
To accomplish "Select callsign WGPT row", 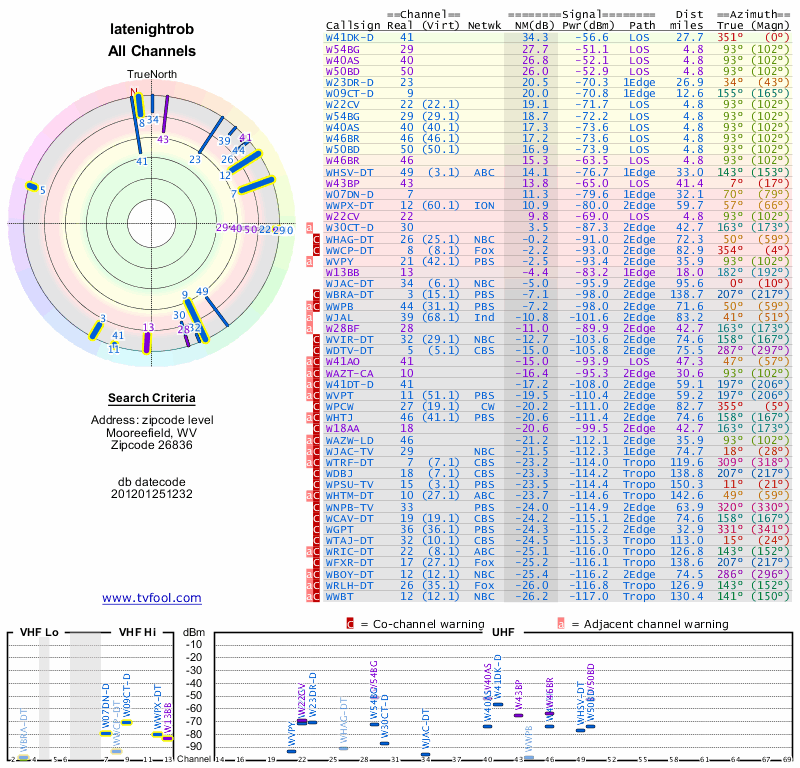I will (558, 529).
